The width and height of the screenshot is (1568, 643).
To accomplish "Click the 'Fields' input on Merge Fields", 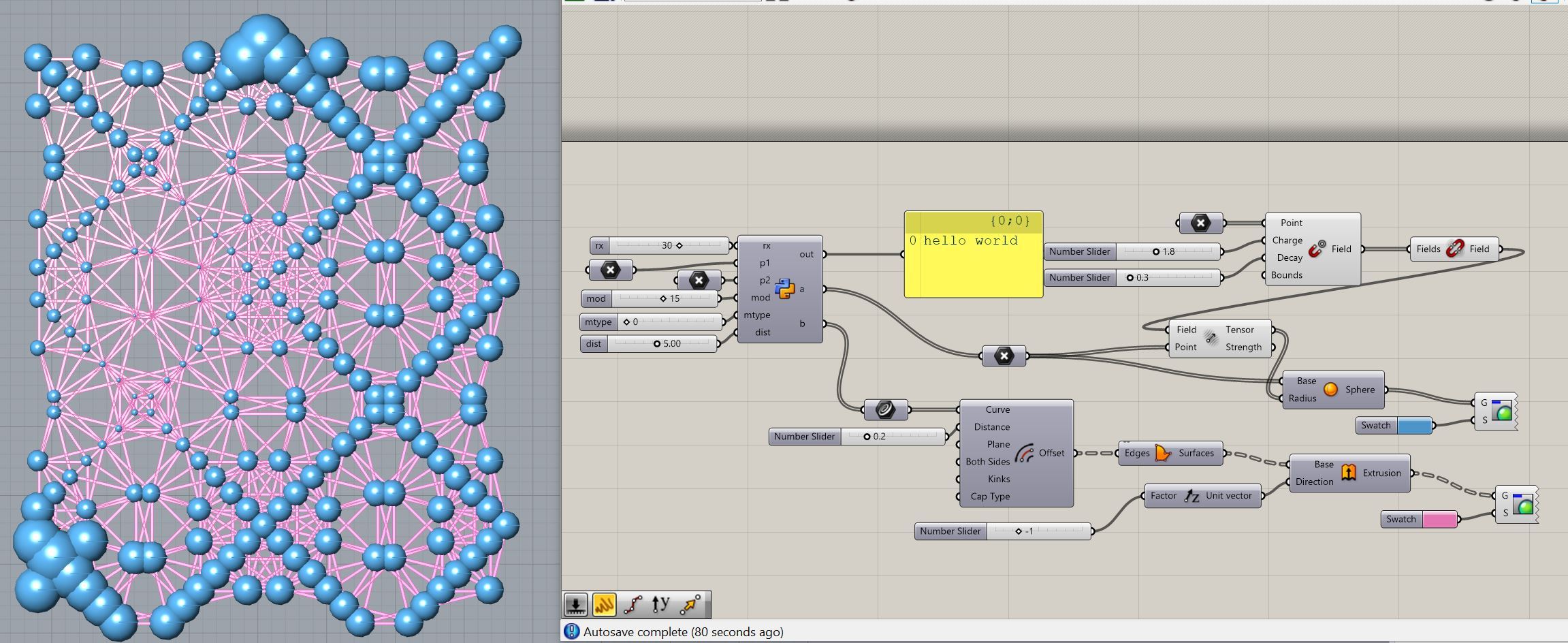I will tap(1428, 249).
